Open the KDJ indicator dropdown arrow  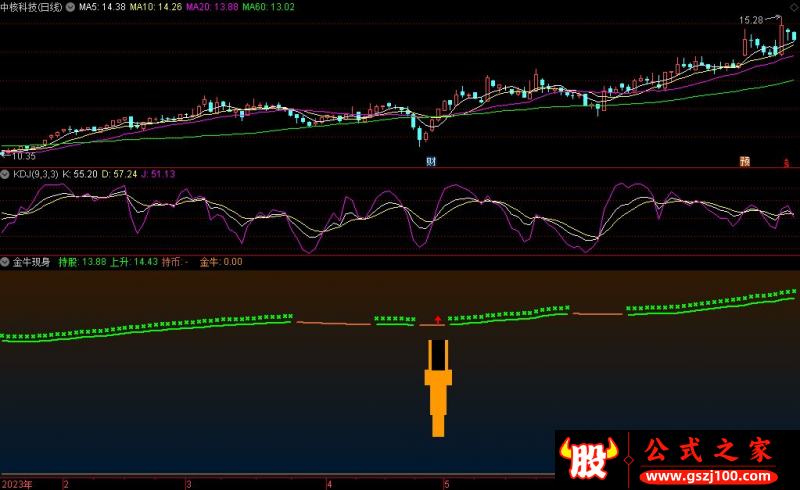coord(6,174)
